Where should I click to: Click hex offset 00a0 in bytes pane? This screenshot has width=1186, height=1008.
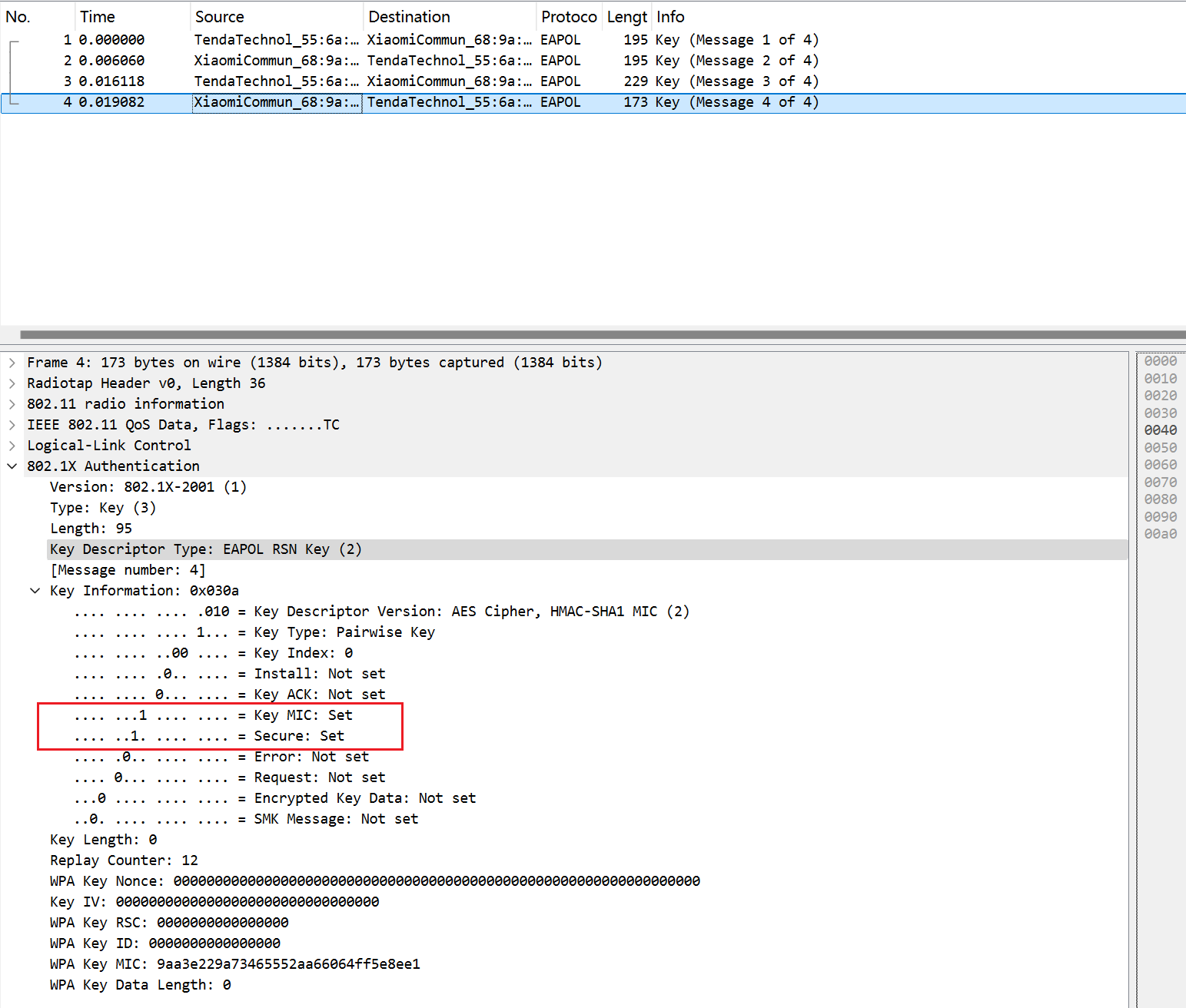[1160, 534]
